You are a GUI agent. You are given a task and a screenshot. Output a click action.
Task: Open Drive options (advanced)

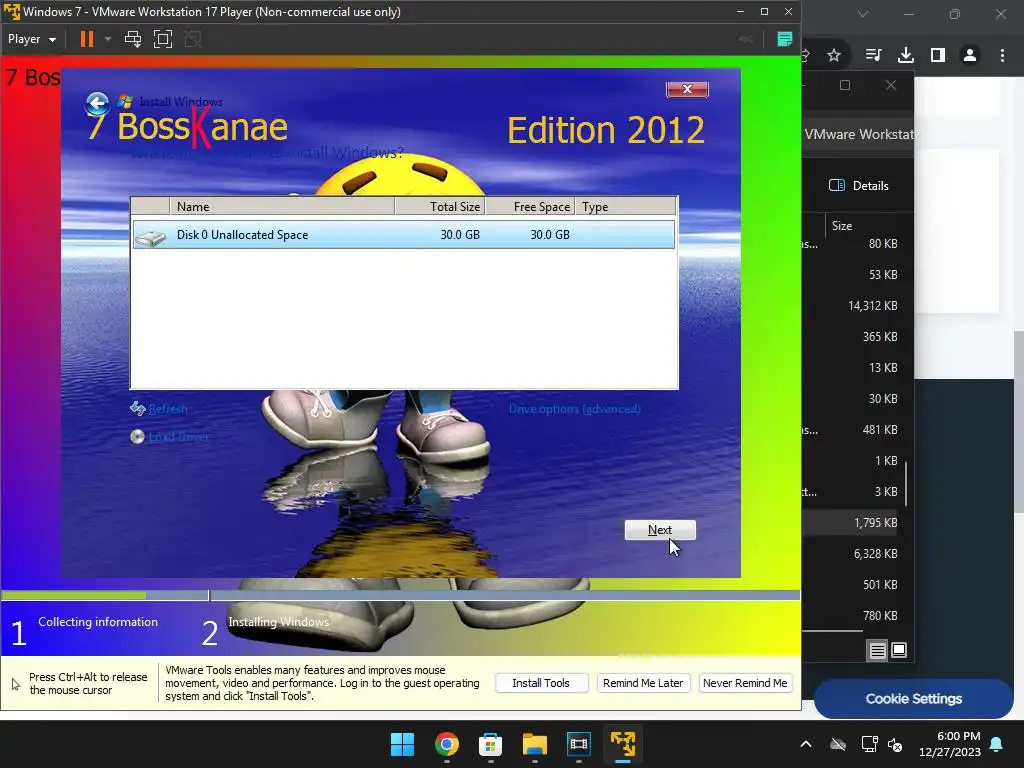point(575,409)
